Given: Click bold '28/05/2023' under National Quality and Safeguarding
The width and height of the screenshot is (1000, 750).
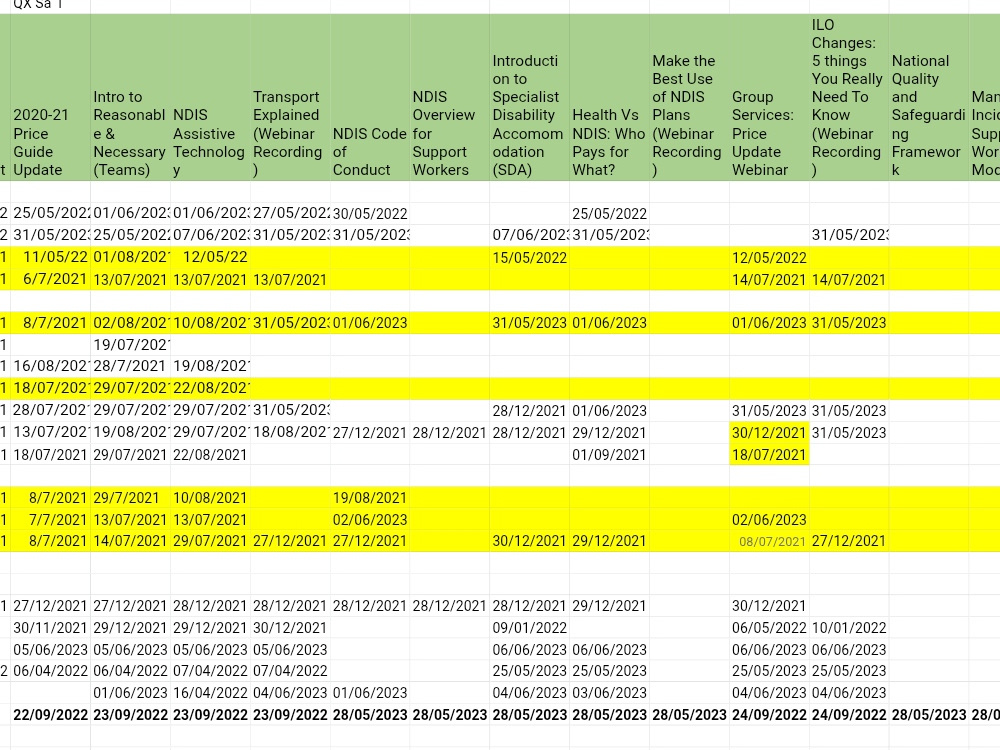Looking at the screenshot, I should [x=929, y=715].
